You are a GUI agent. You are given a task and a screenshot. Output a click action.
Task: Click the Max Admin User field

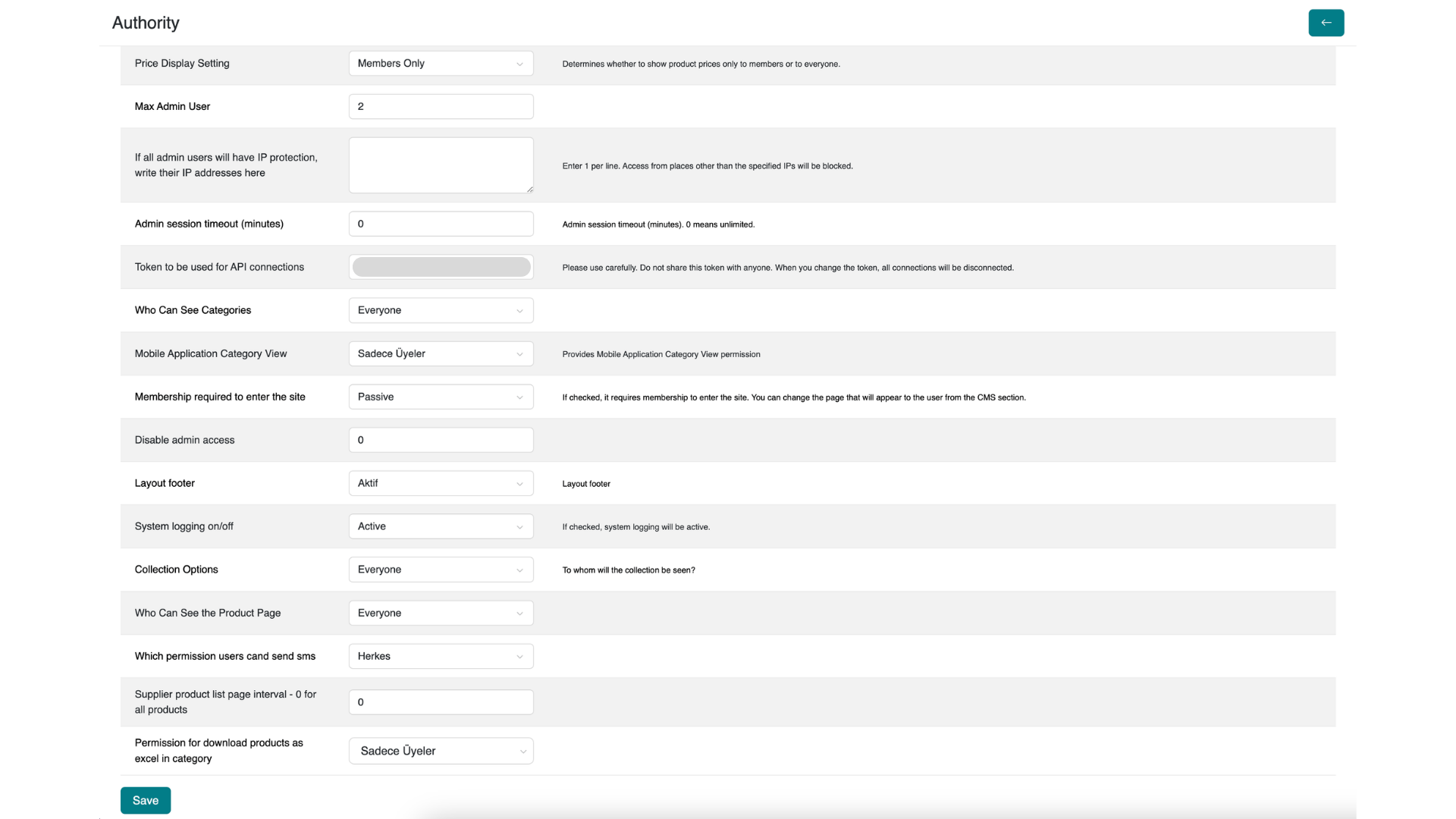pyautogui.click(x=441, y=107)
